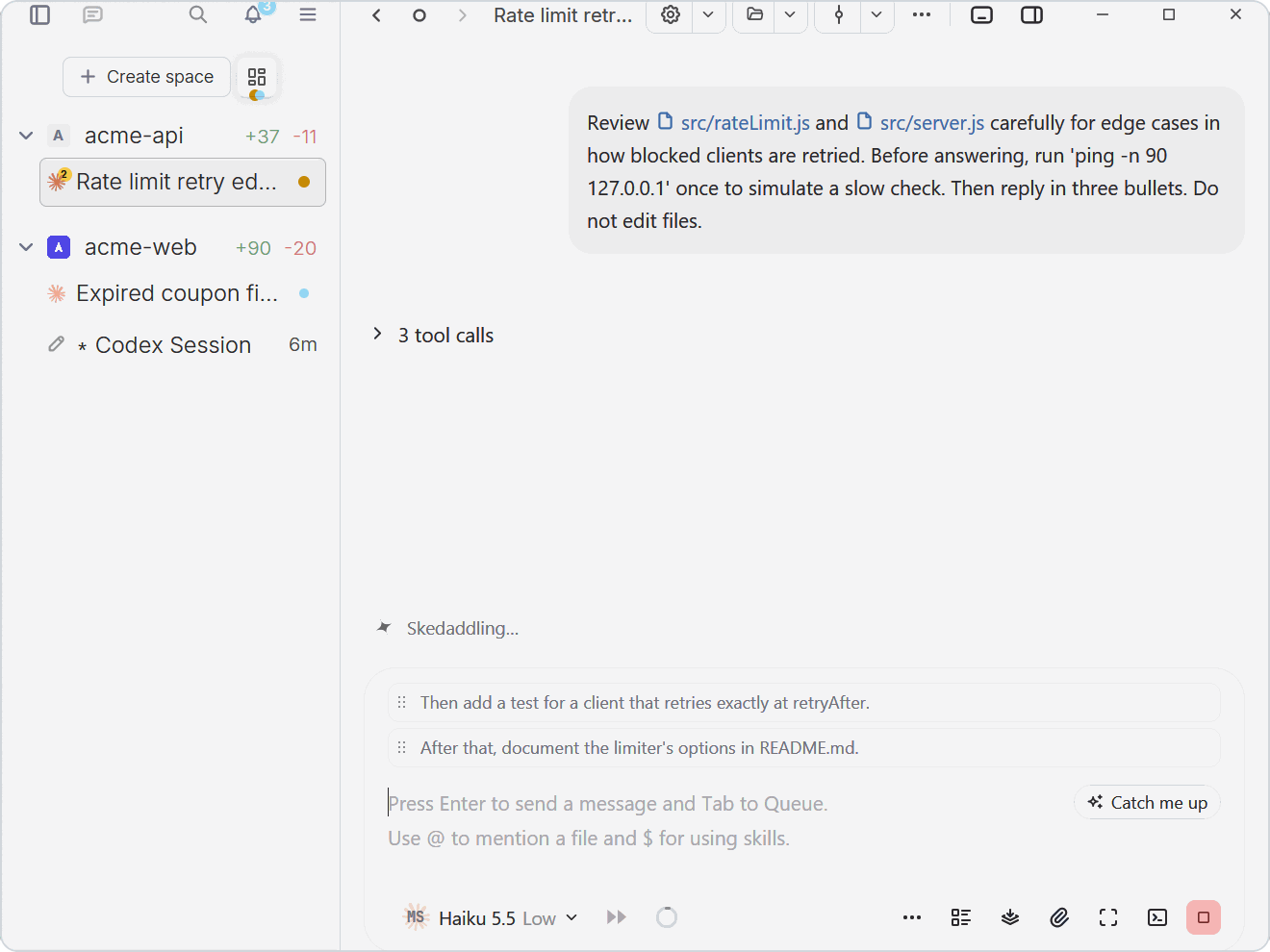Open the src/server.js file link

coord(921,123)
